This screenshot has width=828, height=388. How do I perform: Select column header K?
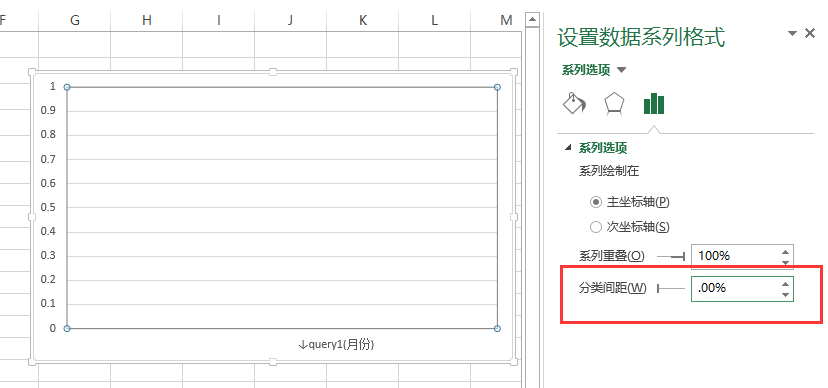click(x=362, y=20)
